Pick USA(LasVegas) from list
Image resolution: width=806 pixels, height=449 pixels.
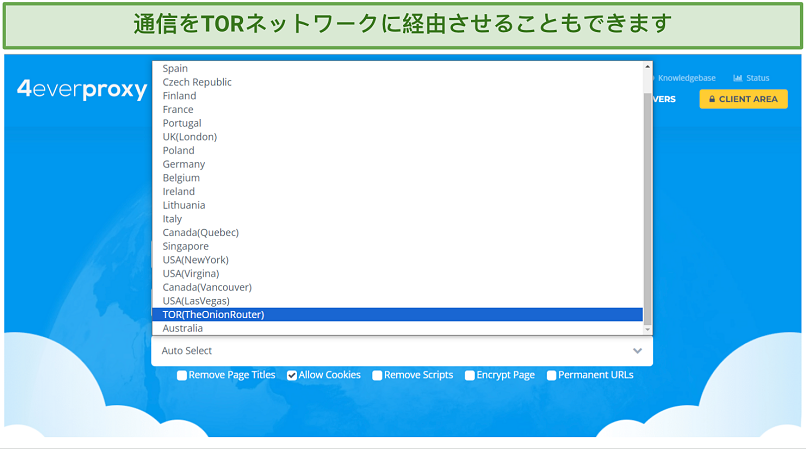tap(397, 301)
